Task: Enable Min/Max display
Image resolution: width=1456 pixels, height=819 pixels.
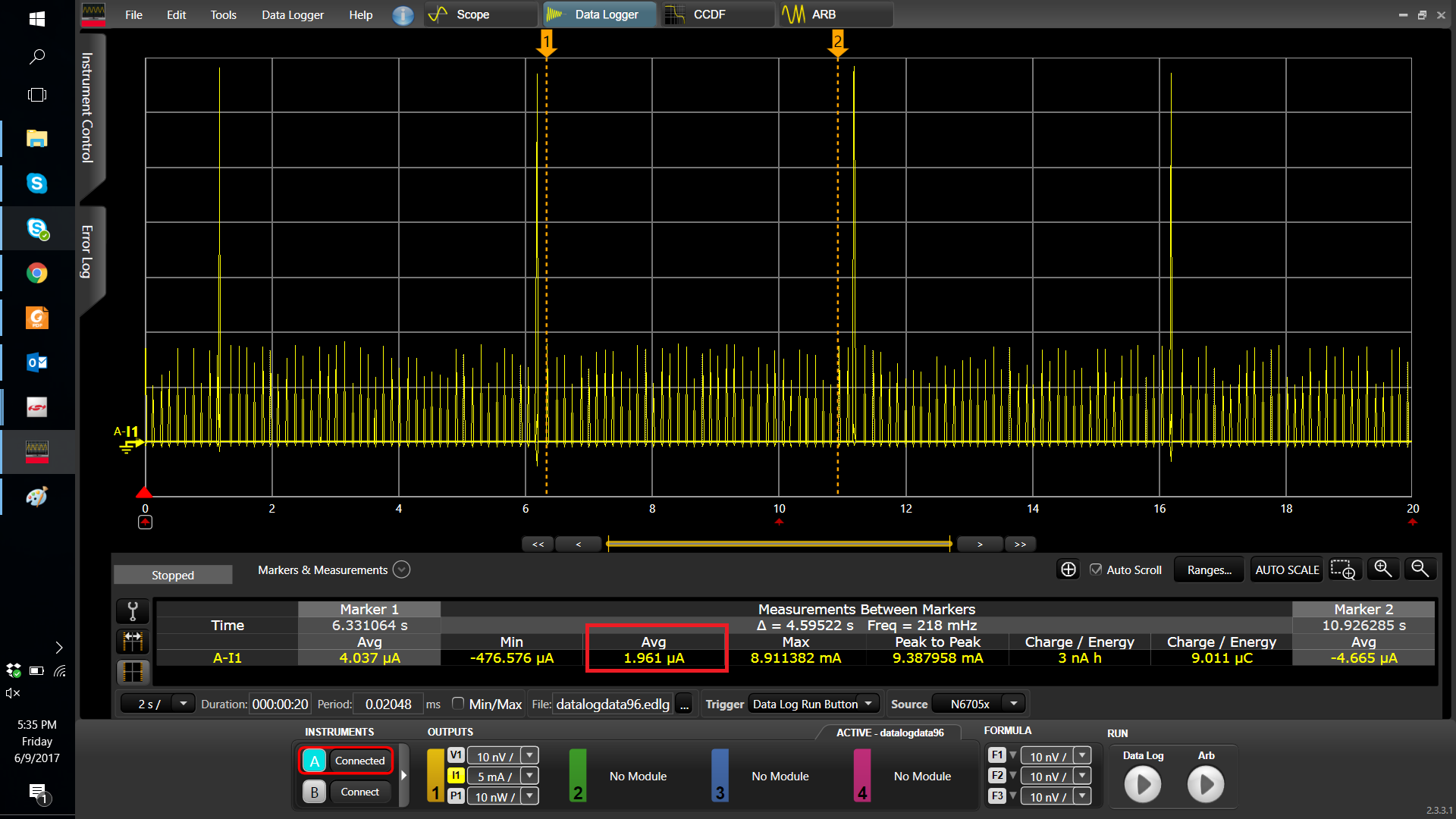Action: [x=458, y=704]
